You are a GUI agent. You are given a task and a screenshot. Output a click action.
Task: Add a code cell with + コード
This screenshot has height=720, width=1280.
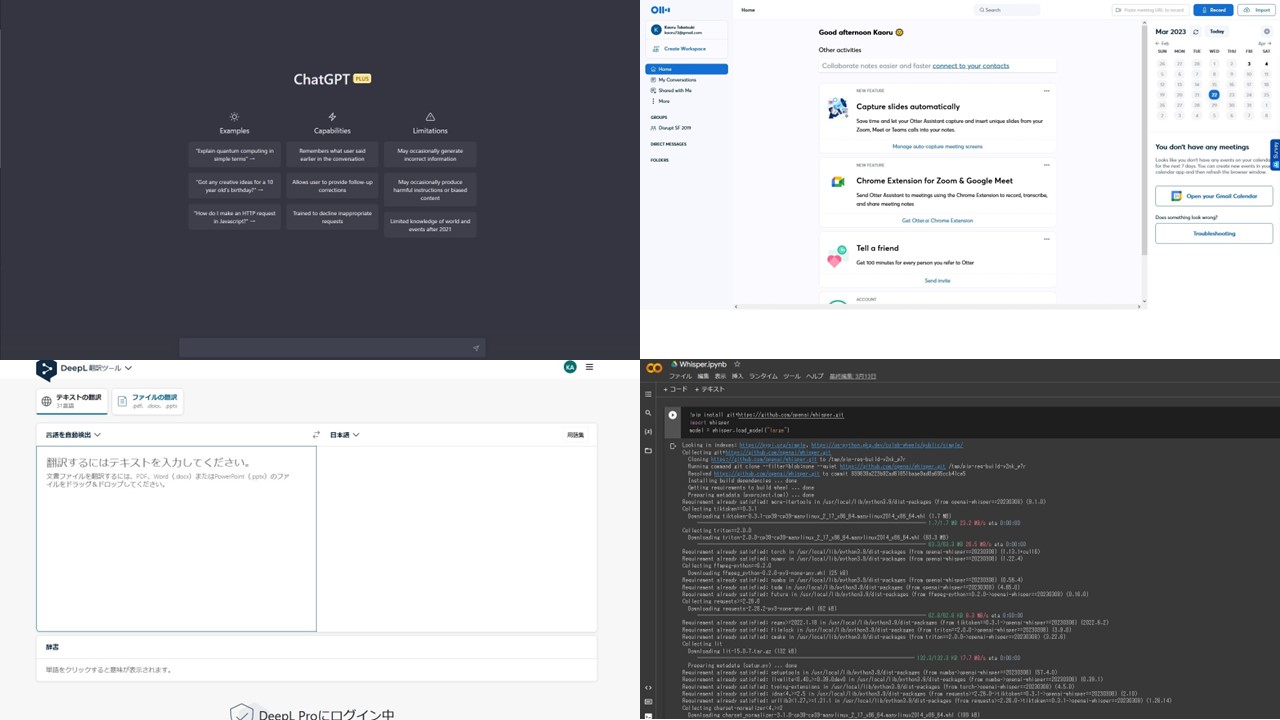coord(677,389)
